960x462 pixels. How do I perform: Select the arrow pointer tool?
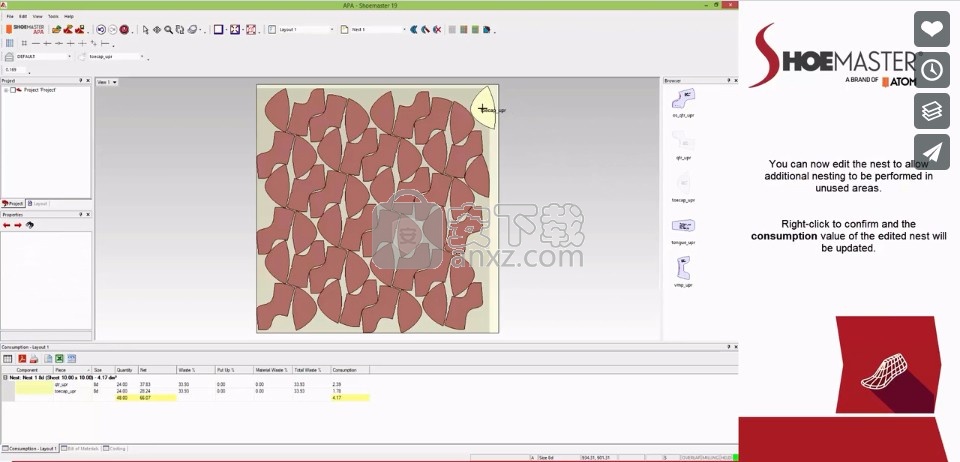[146, 29]
